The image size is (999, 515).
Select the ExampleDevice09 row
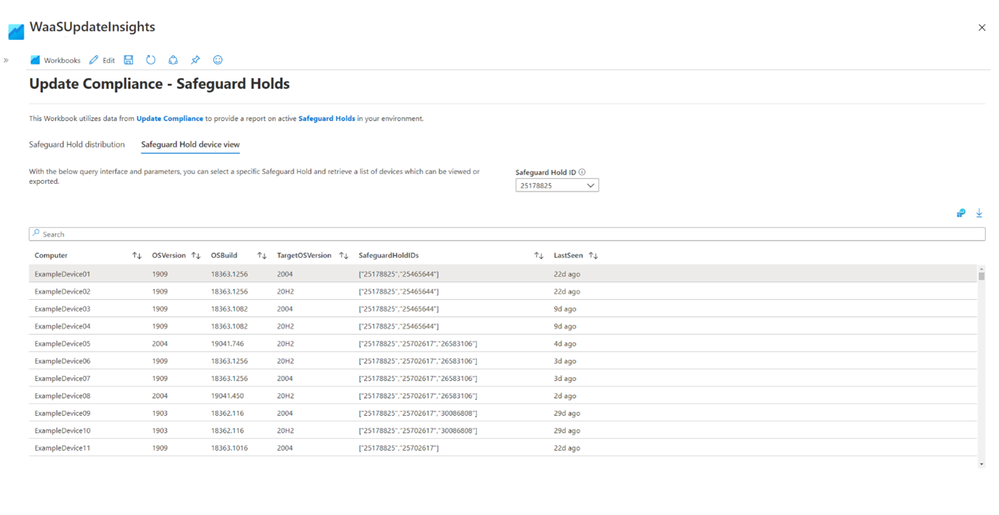click(503, 413)
